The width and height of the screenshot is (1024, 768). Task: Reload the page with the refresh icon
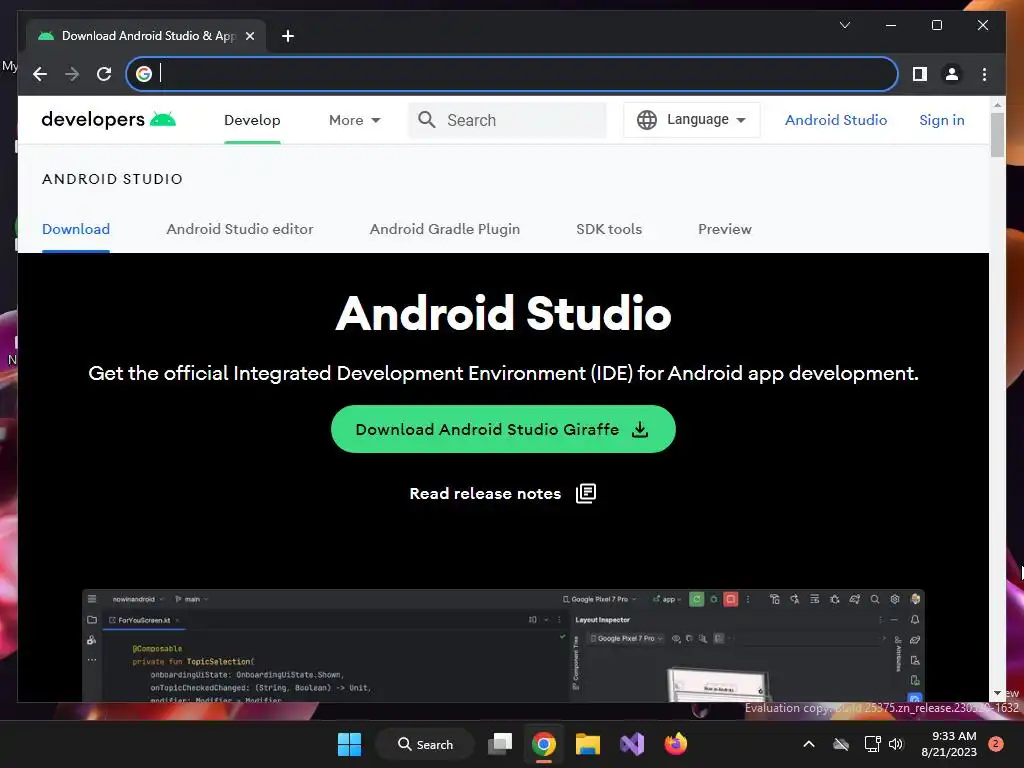tap(104, 74)
